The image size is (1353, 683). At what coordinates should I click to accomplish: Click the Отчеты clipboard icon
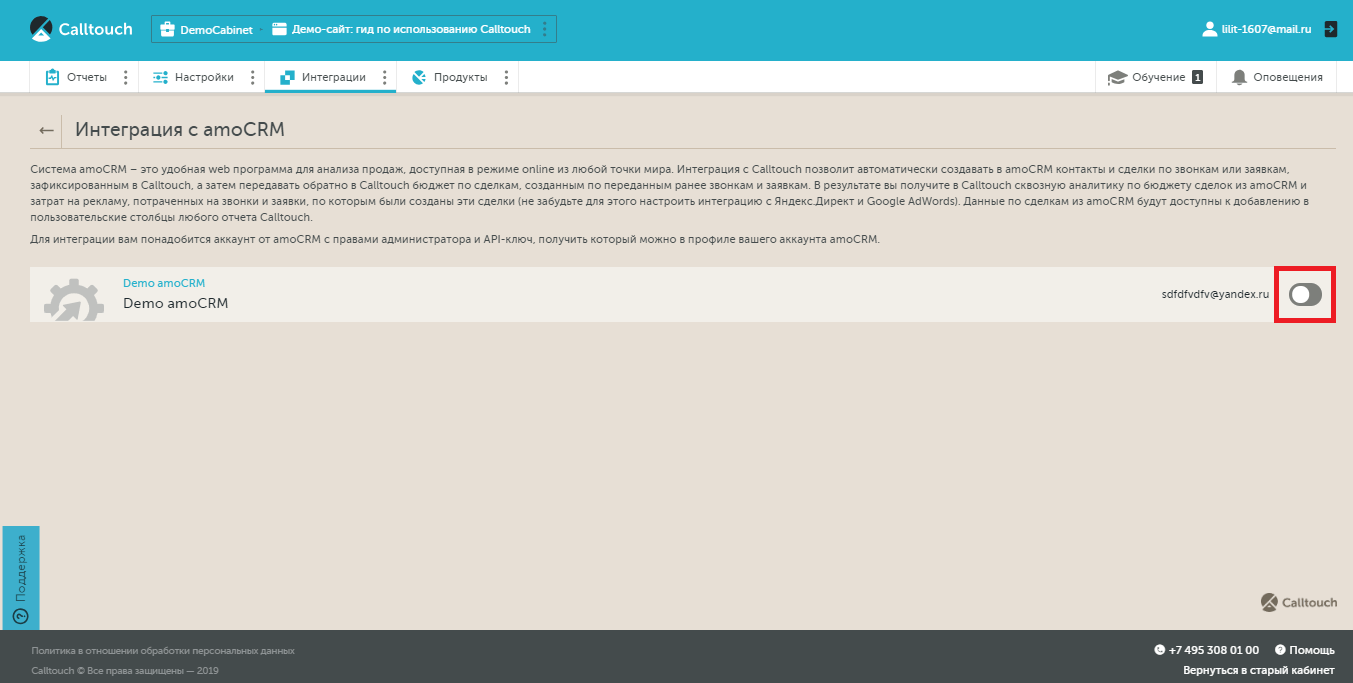53,77
